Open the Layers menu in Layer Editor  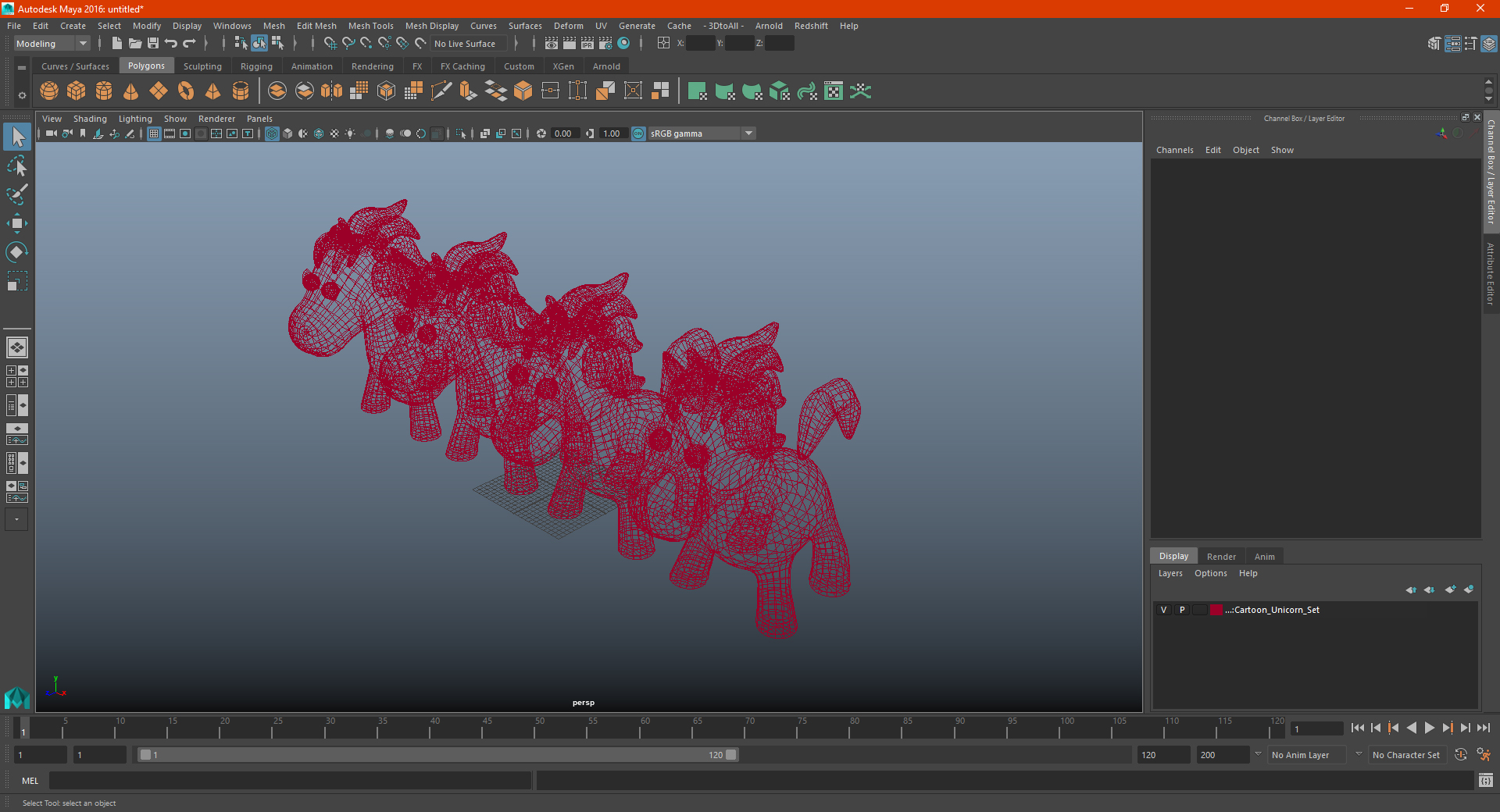click(1170, 573)
